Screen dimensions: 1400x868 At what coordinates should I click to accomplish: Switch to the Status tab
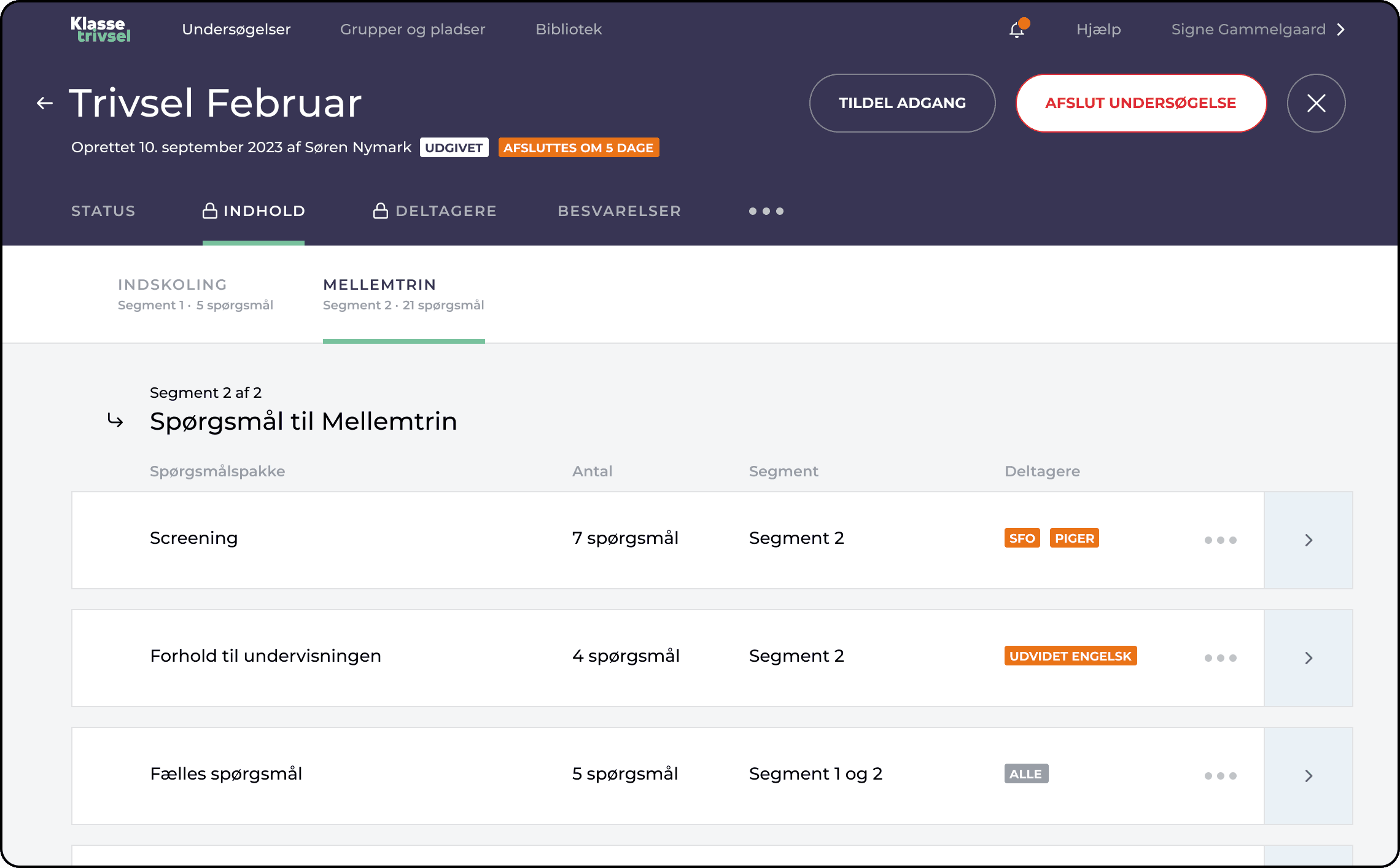pyautogui.click(x=103, y=211)
